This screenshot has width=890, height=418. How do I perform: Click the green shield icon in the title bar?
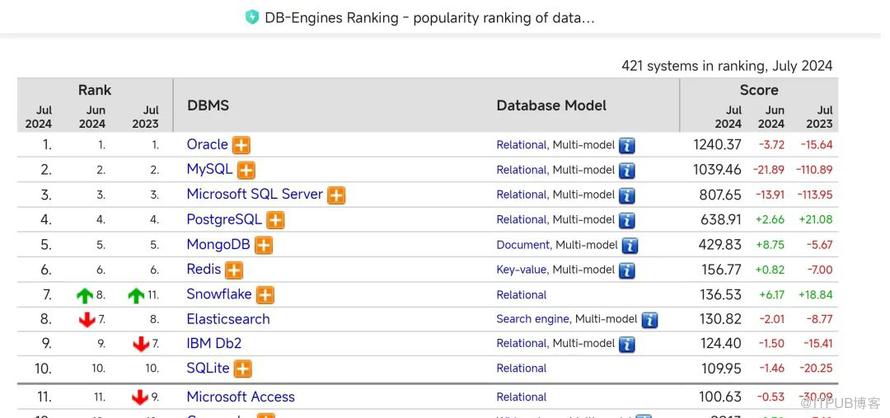pos(252,18)
